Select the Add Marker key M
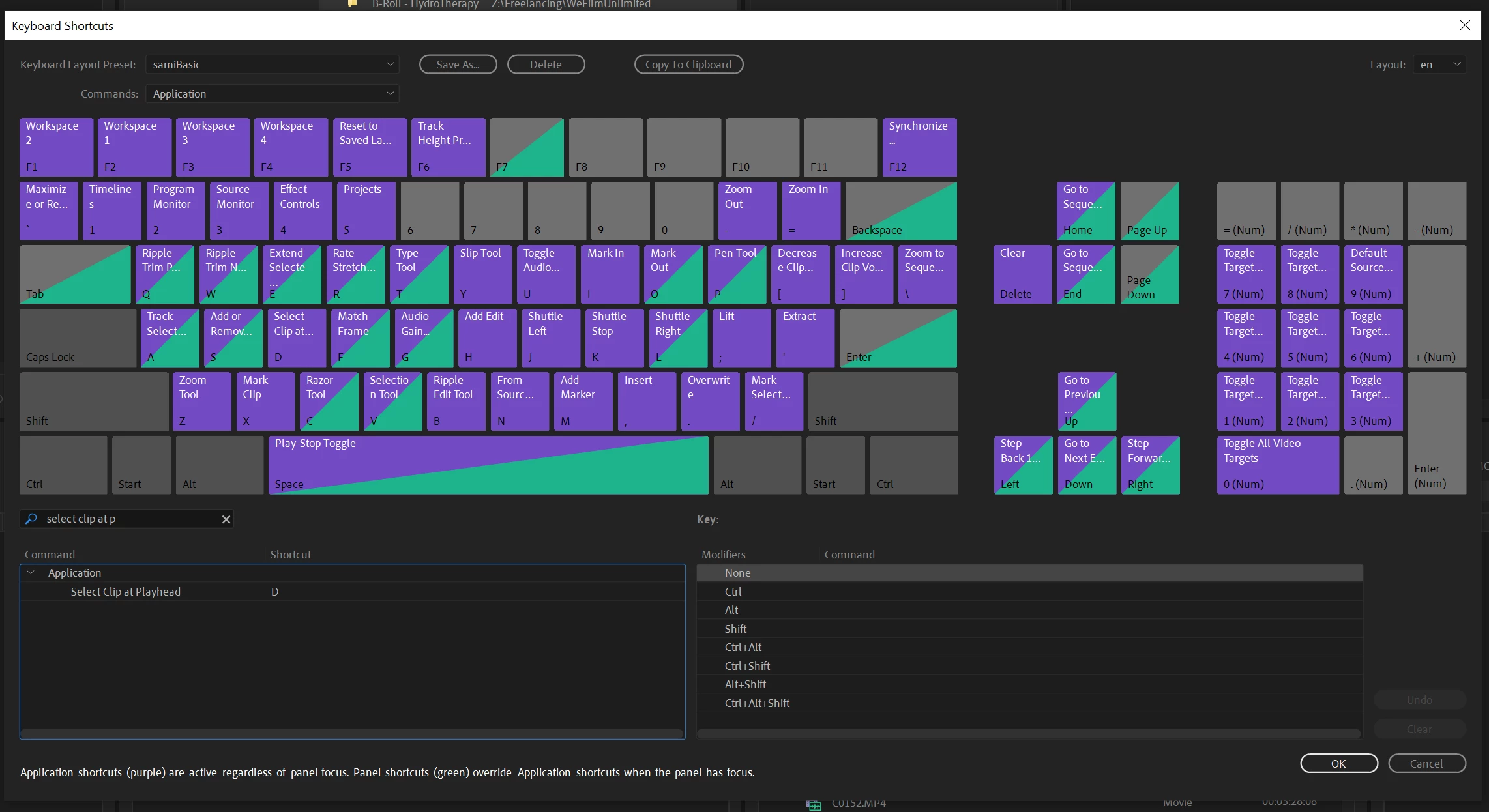This screenshot has height=812, width=1489. [583, 401]
